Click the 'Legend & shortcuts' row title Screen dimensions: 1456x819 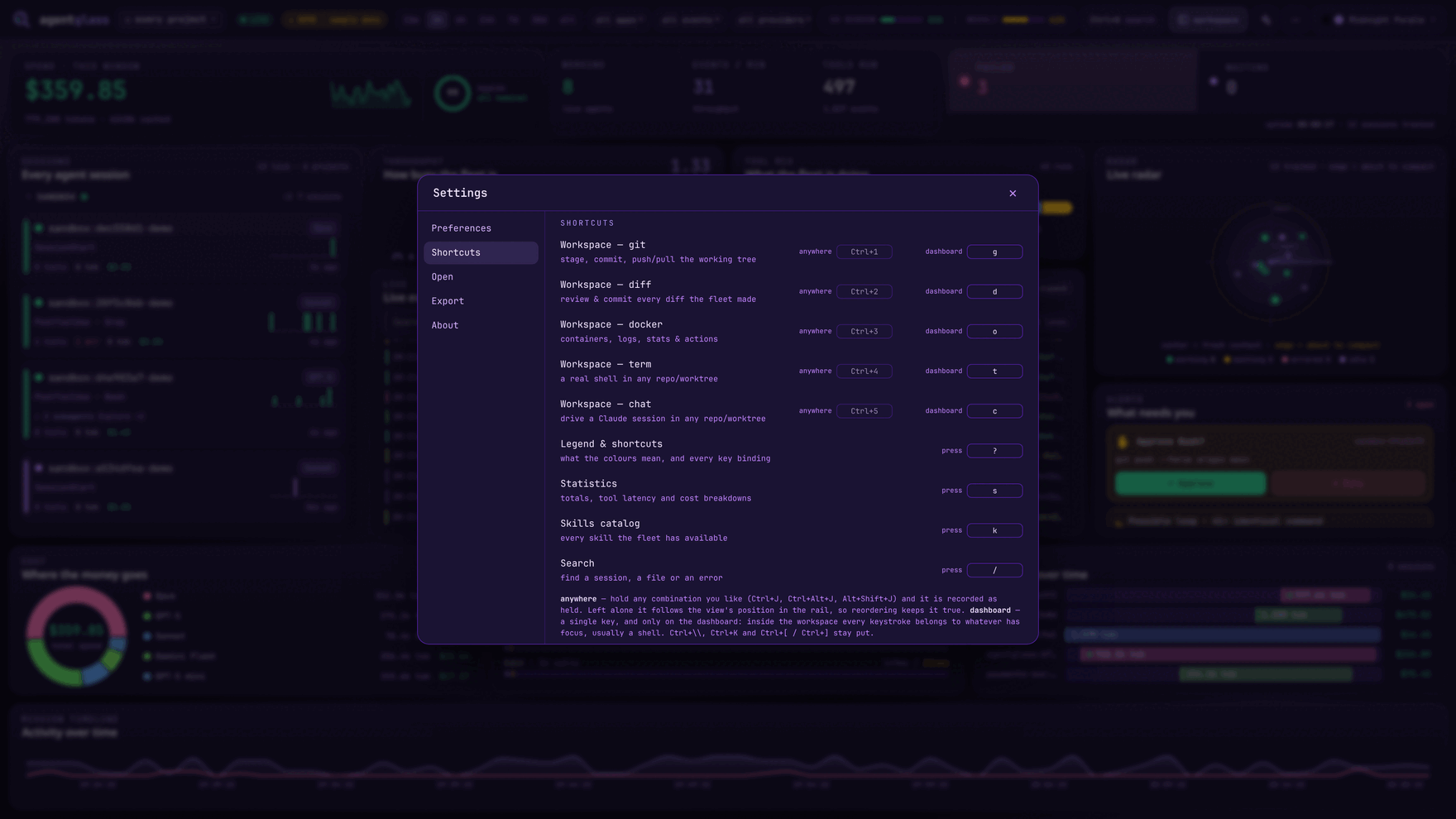[611, 444]
